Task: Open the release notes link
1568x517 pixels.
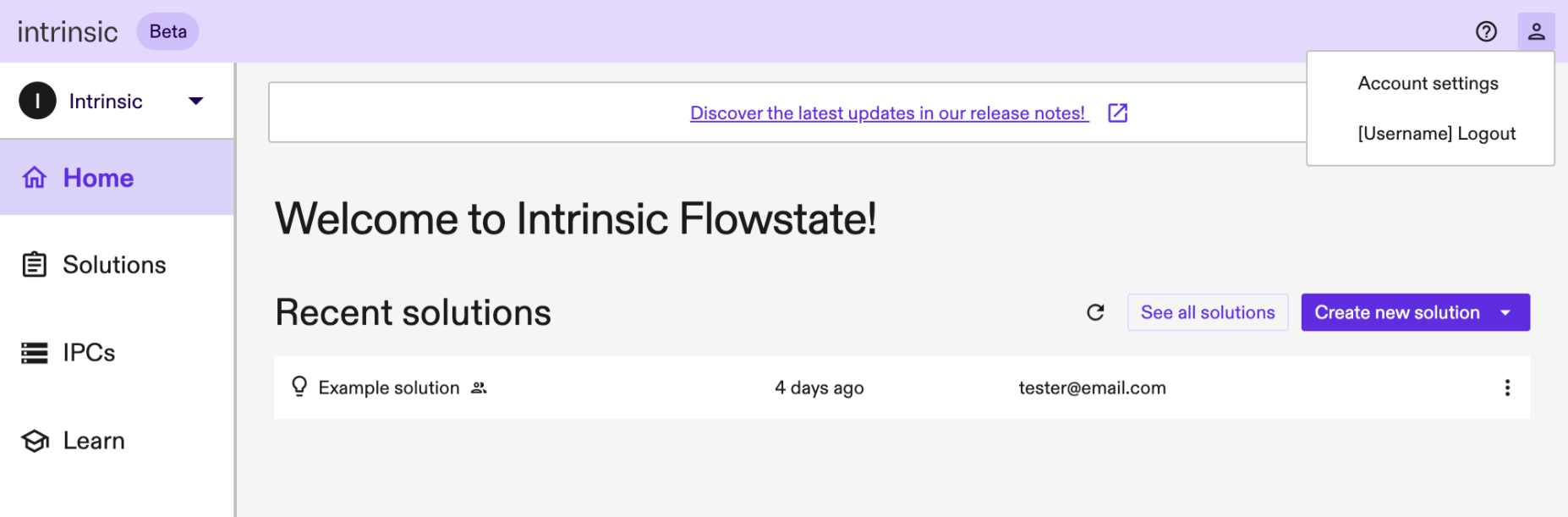Action: point(887,113)
